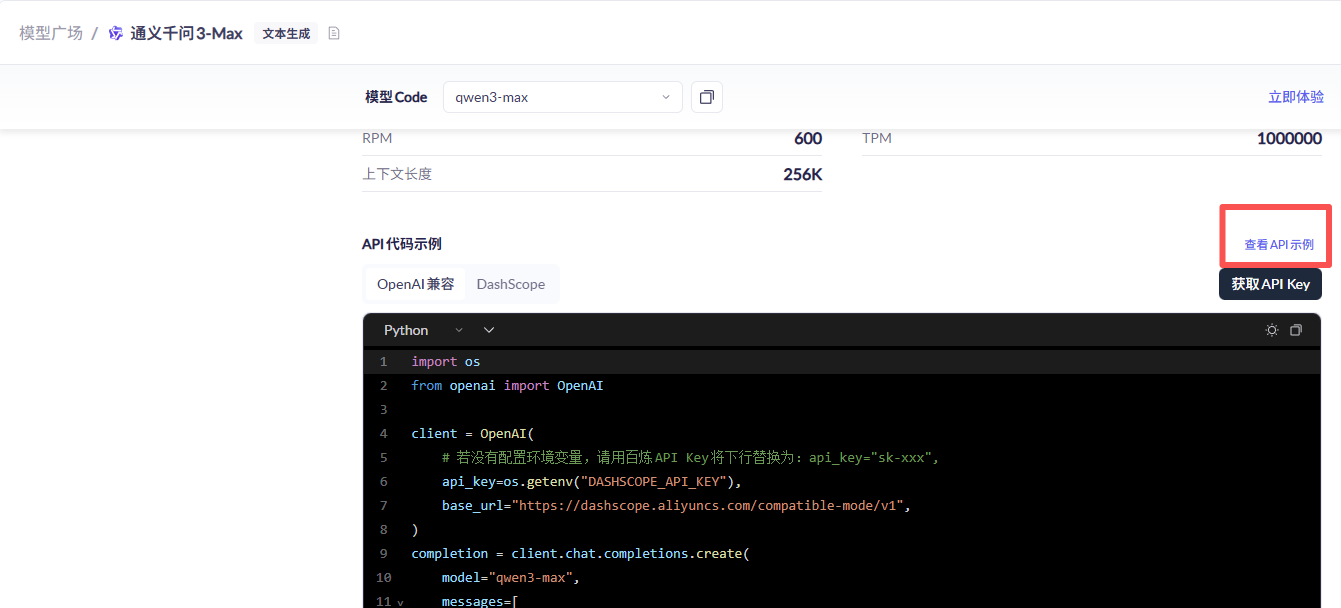
Task: Click the RPM value 600
Action: [x=808, y=139]
